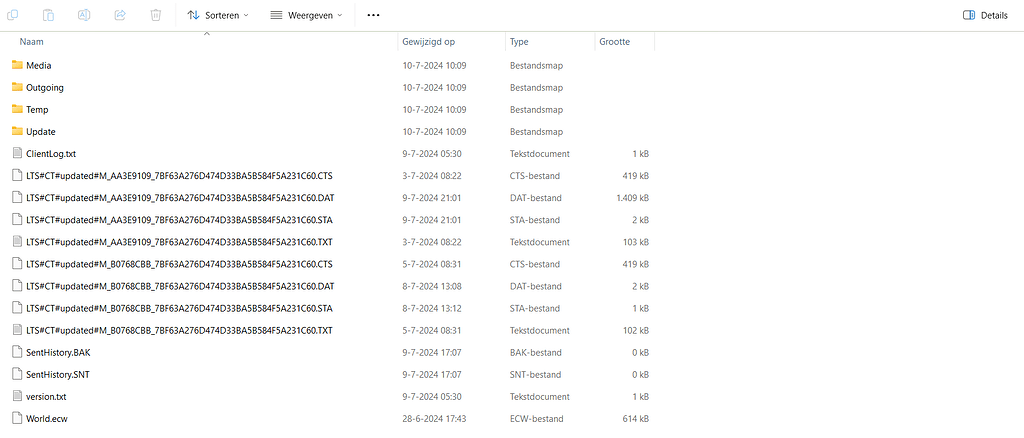Click the Copy icon in toolbar
The image size is (1024, 438).
12,14
